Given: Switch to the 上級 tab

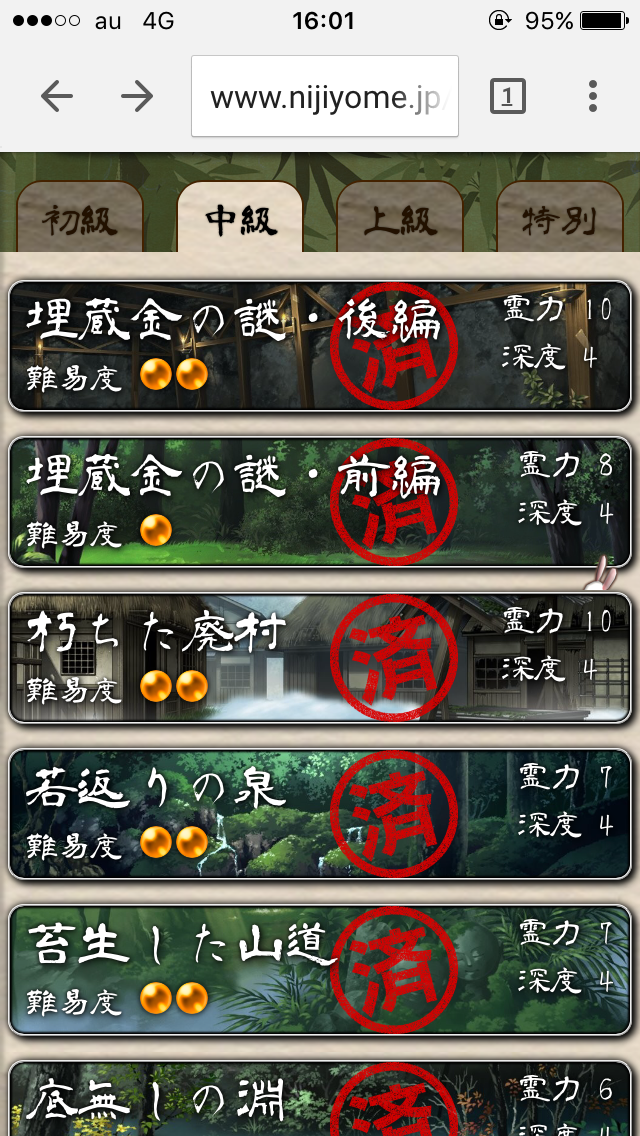Looking at the screenshot, I should tap(400, 217).
